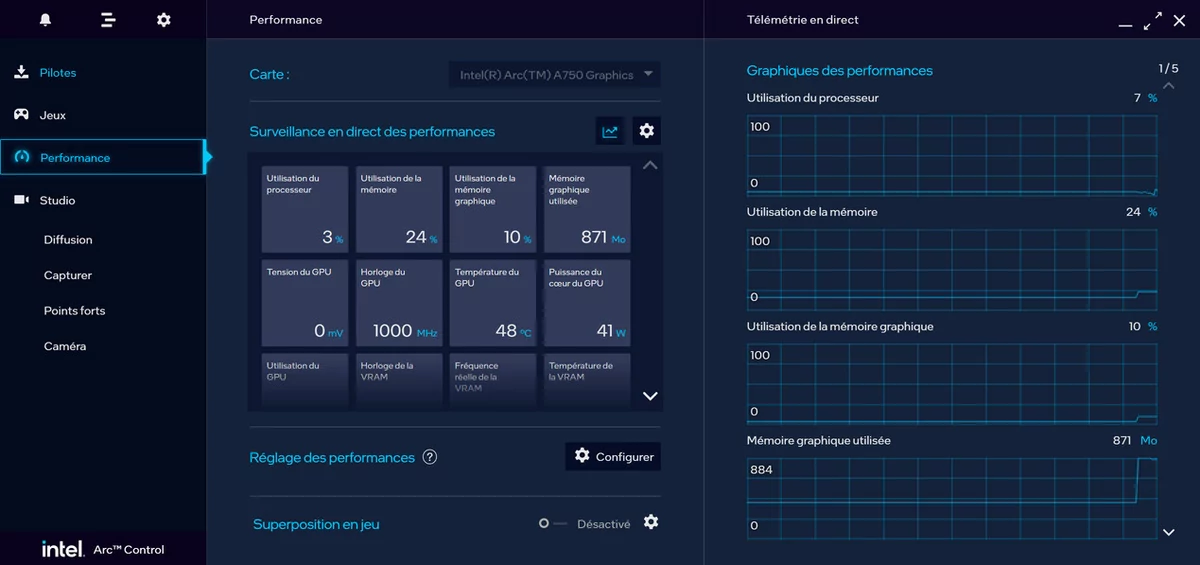Select the Utilisation de la mémoire tile
Viewport: 1200px width, 565px height.
click(x=399, y=209)
